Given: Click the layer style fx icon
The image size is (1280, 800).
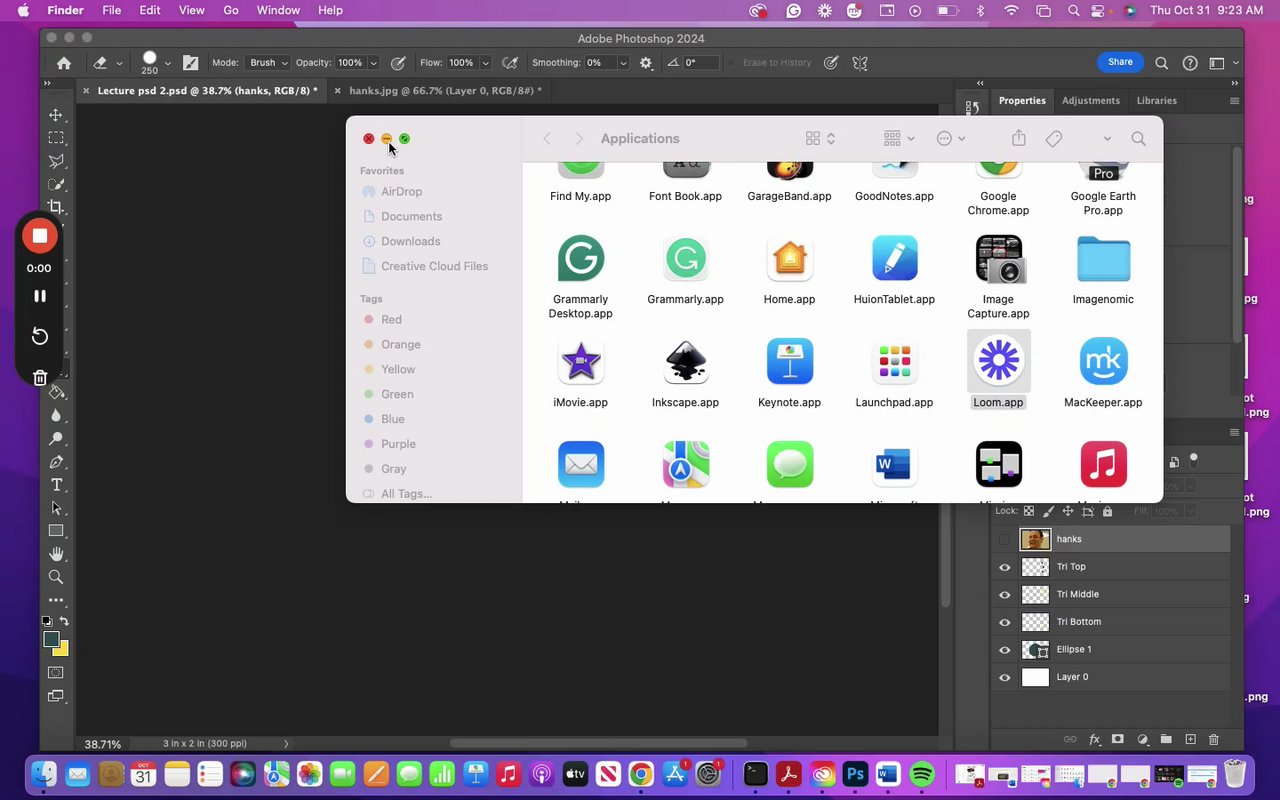Looking at the screenshot, I should pyautogui.click(x=1095, y=740).
